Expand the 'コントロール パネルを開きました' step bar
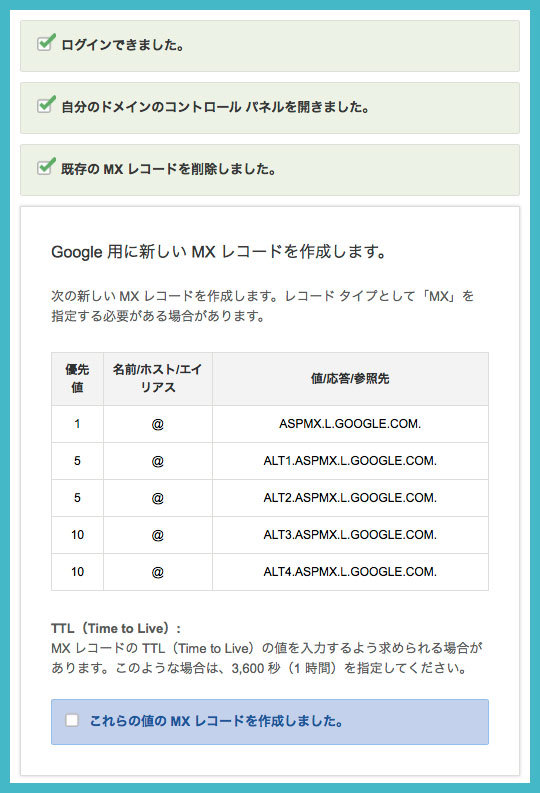Viewport: 540px width, 793px height. (269, 108)
